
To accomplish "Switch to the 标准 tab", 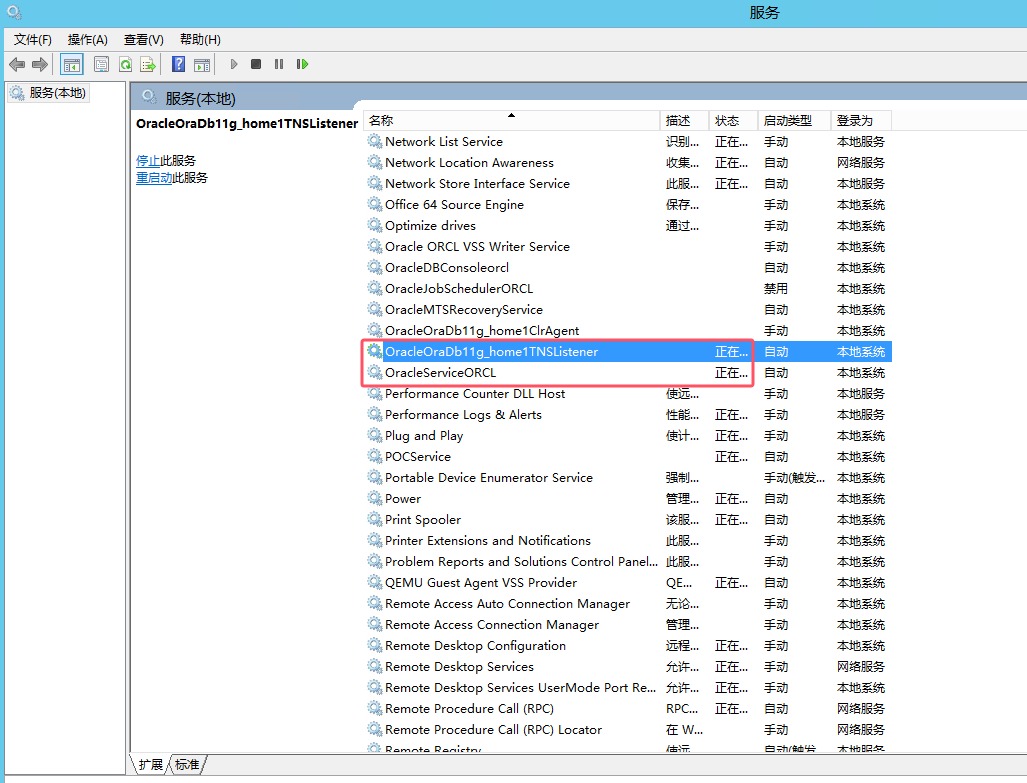I will click(185, 764).
